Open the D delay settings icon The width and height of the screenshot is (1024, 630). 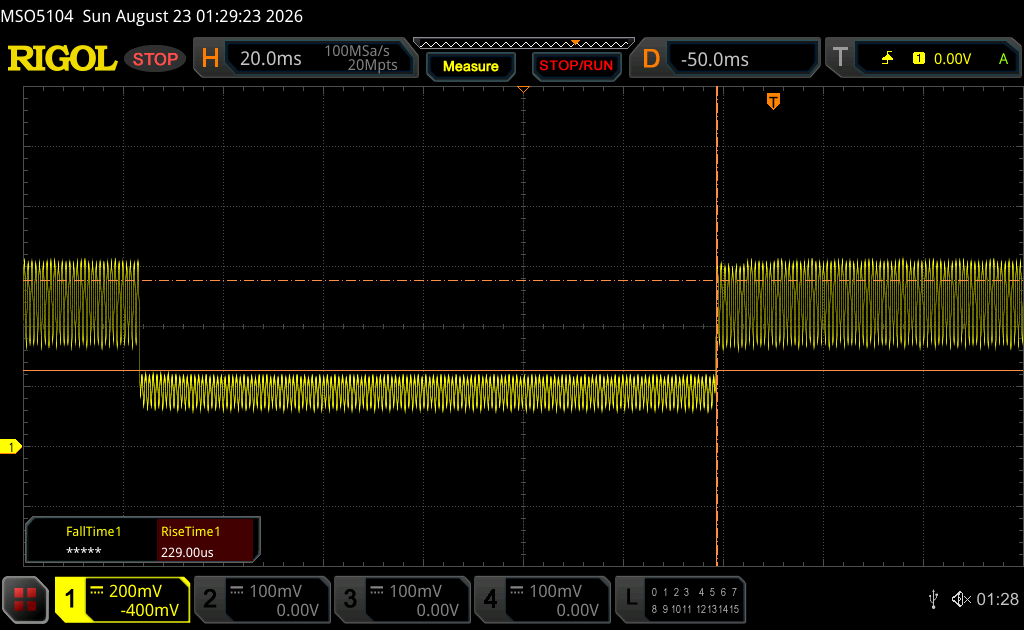pos(651,59)
